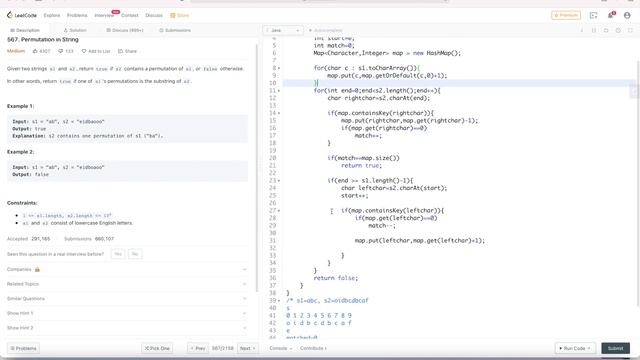Click line number 36 in gutter
The height and width of the screenshot is (360, 640).
coord(273,278)
